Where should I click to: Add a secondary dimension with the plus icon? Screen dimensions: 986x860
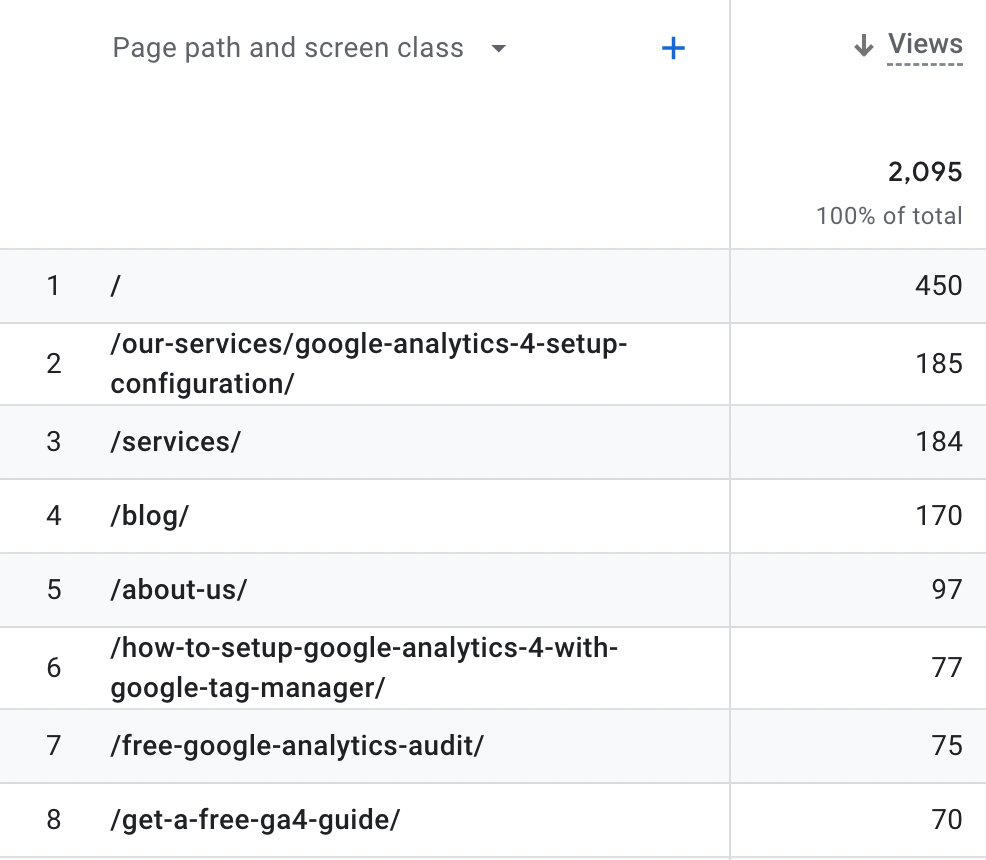pos(673,48)
